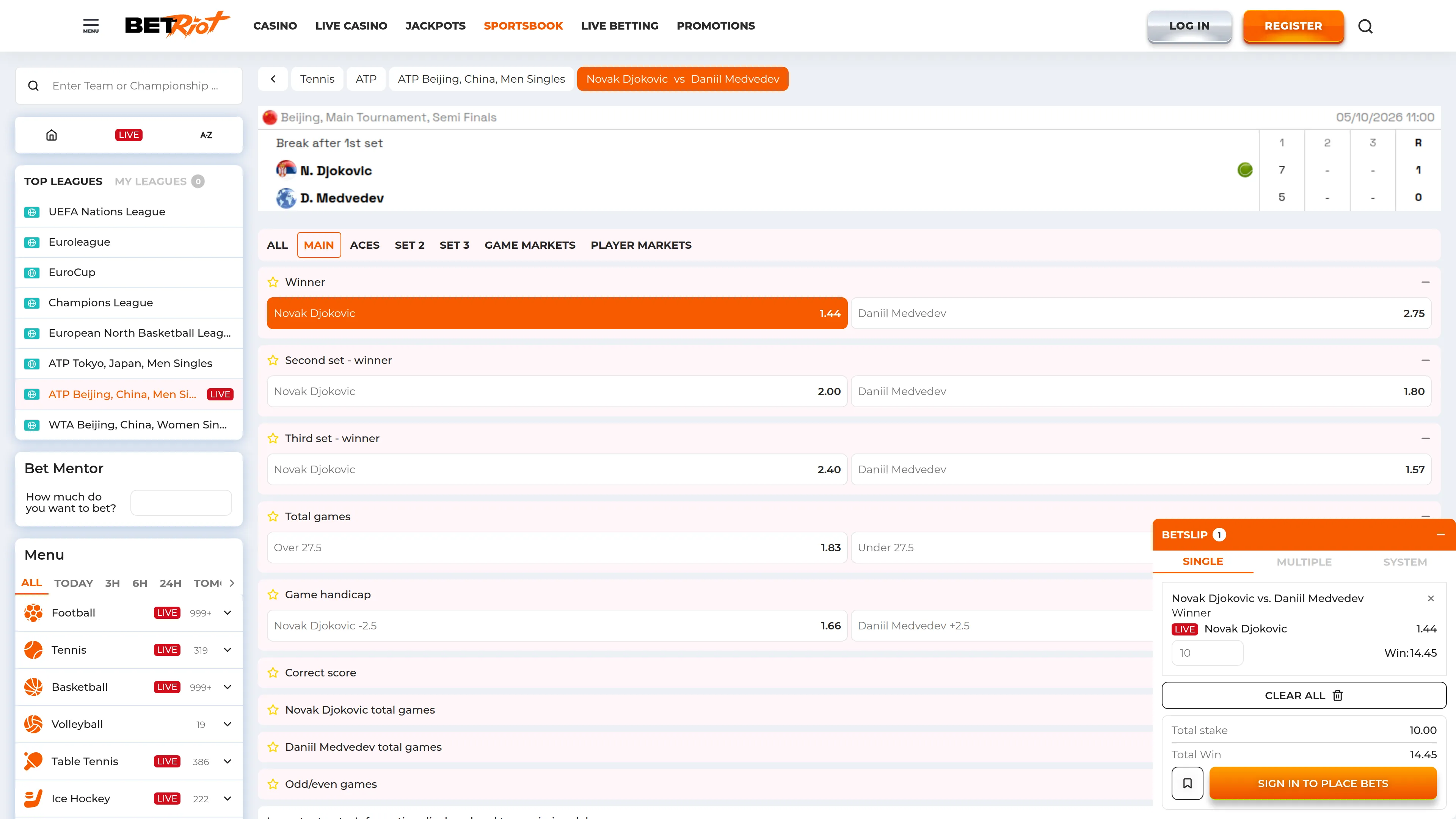This screenshot has height=819, width=1456.
Task: Select Daniil Medvedev 2.75 winner odds
Action: pyautogui.click(x=1141, y=313)
